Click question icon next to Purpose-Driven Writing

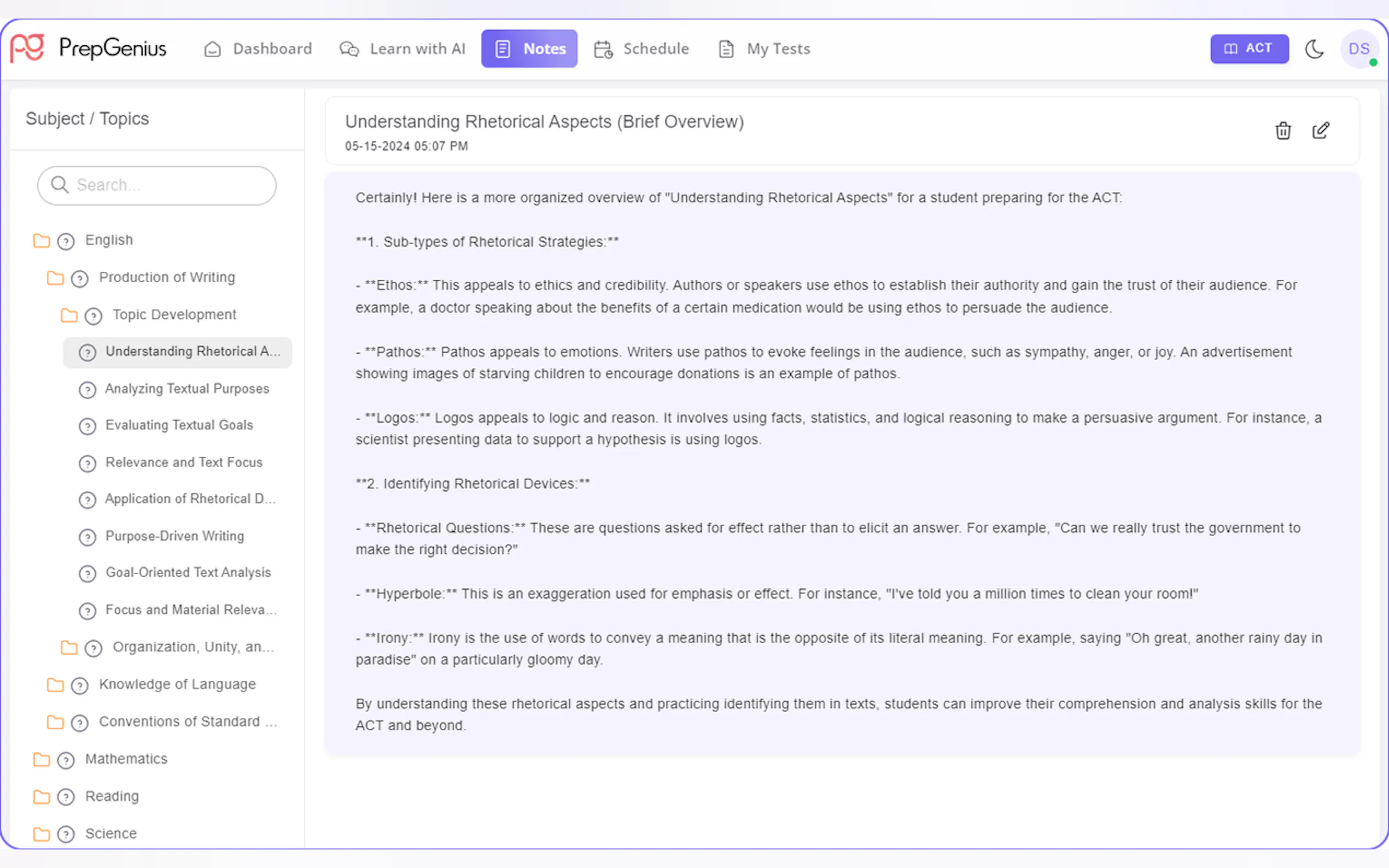(x=87, y=537)
